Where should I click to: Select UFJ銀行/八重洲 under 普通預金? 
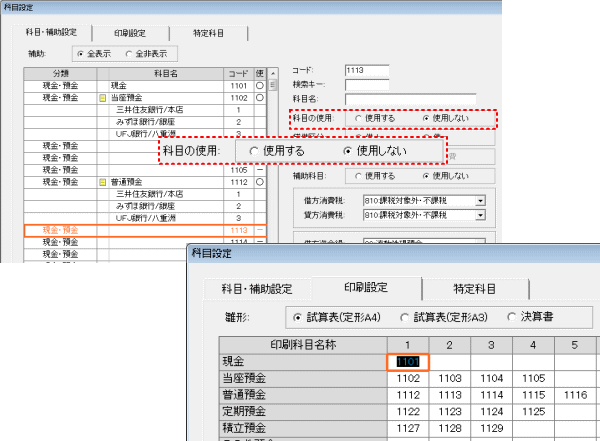coord(146,218)
